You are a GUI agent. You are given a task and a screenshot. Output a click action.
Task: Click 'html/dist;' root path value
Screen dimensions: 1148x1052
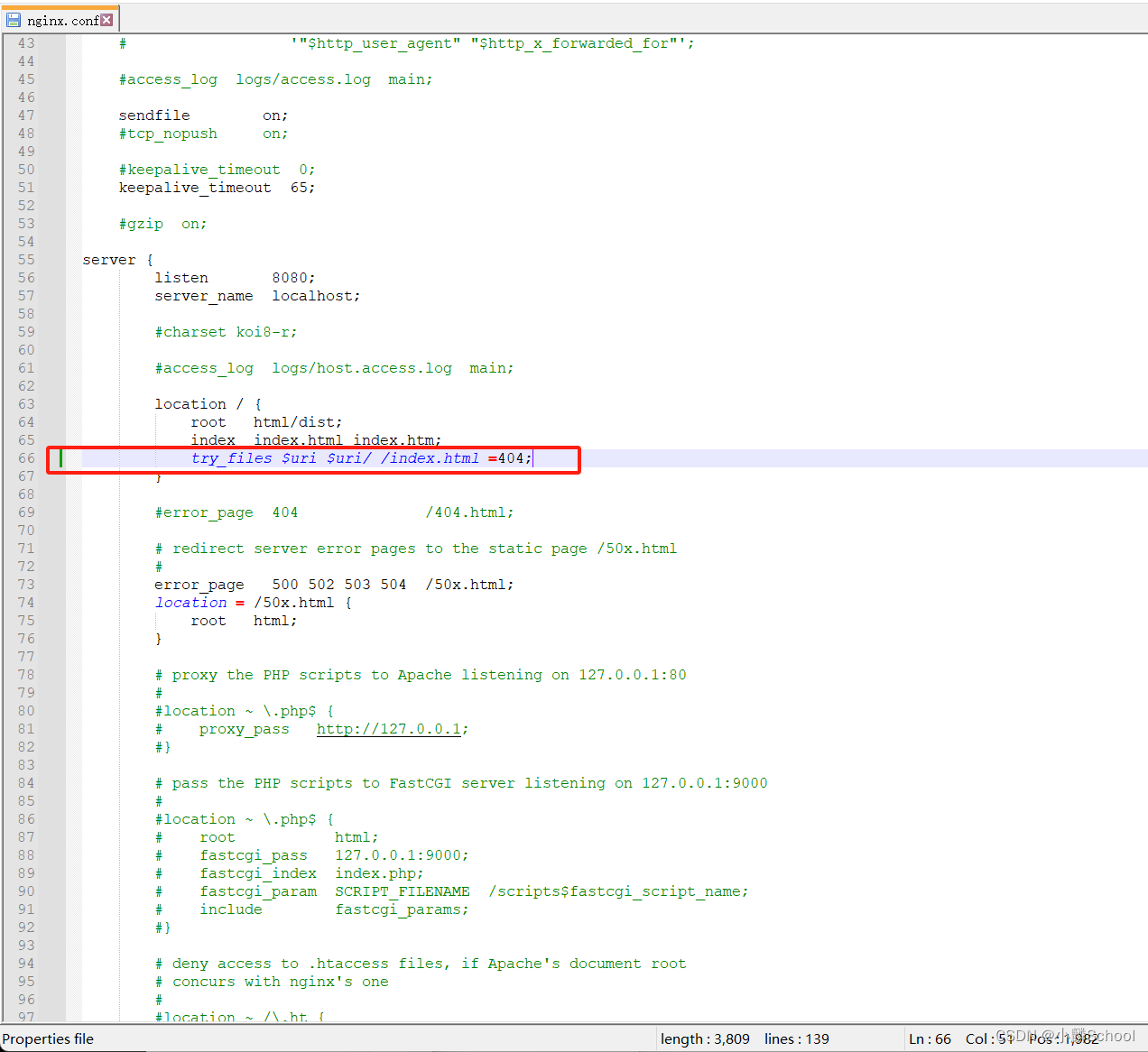pos(299,422)
